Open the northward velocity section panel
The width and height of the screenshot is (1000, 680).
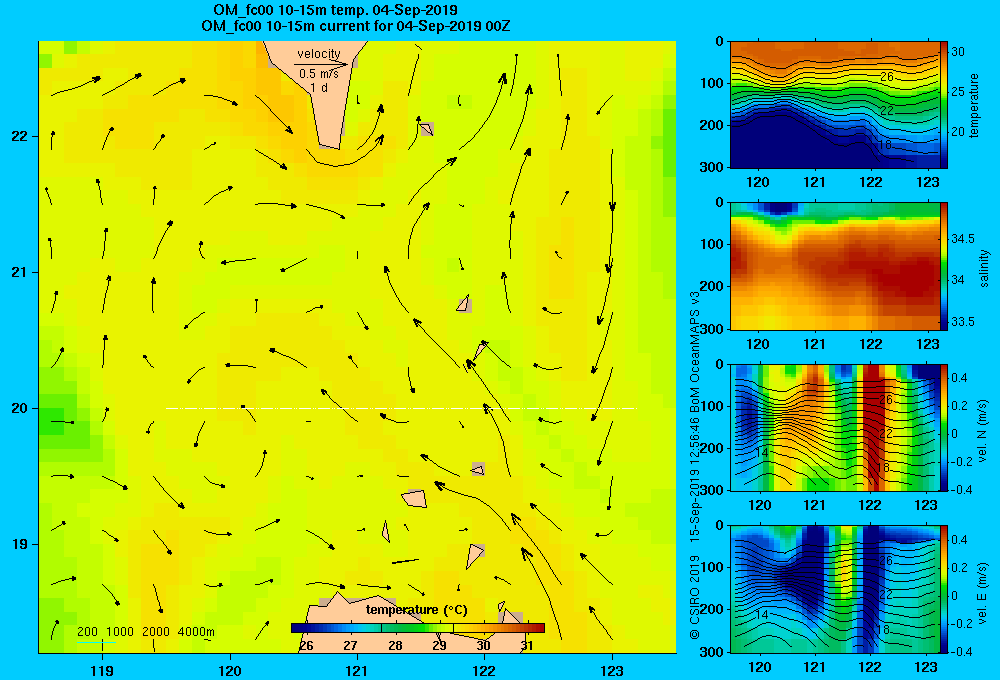point(834,427)
